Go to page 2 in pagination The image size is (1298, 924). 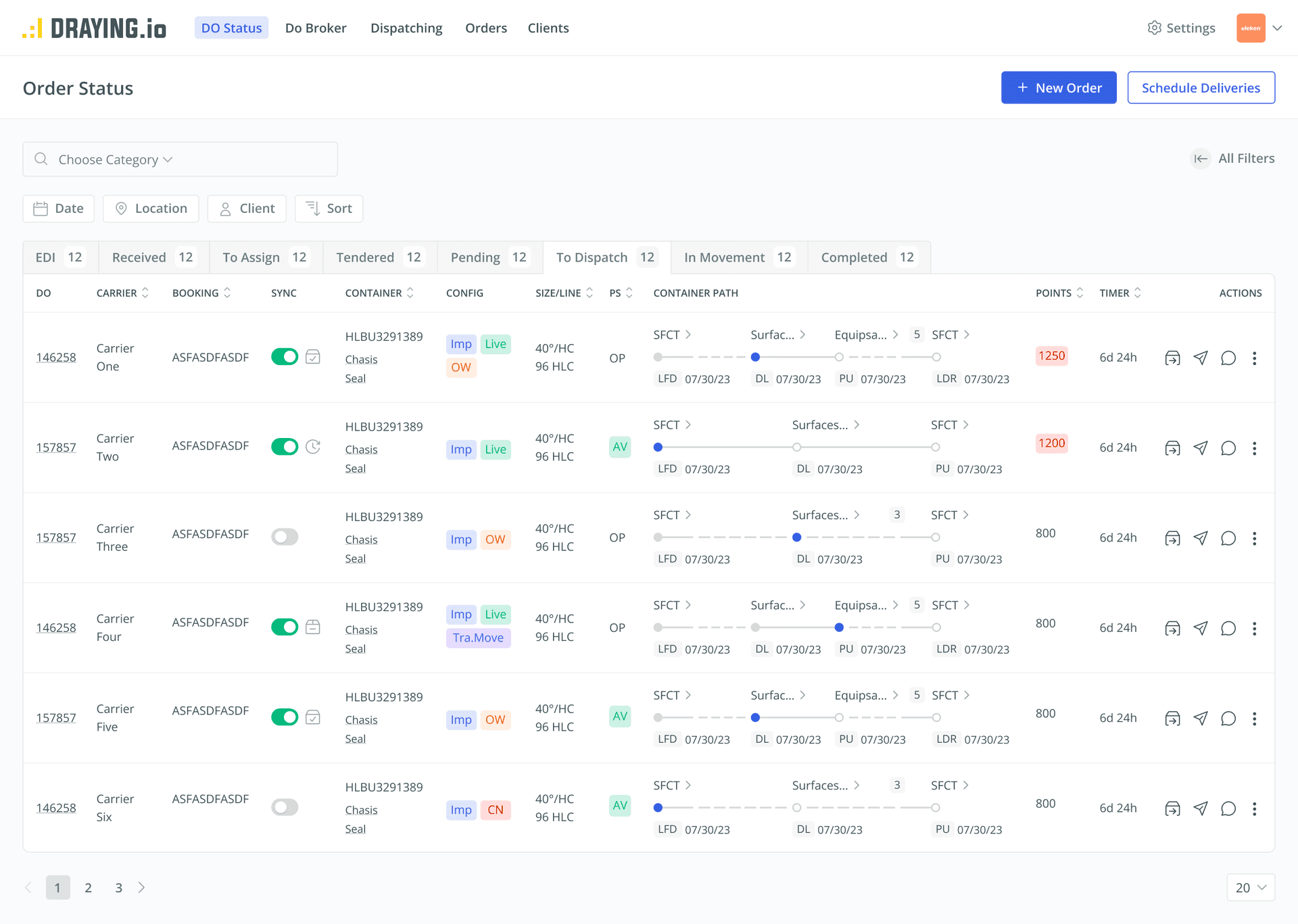88,887
